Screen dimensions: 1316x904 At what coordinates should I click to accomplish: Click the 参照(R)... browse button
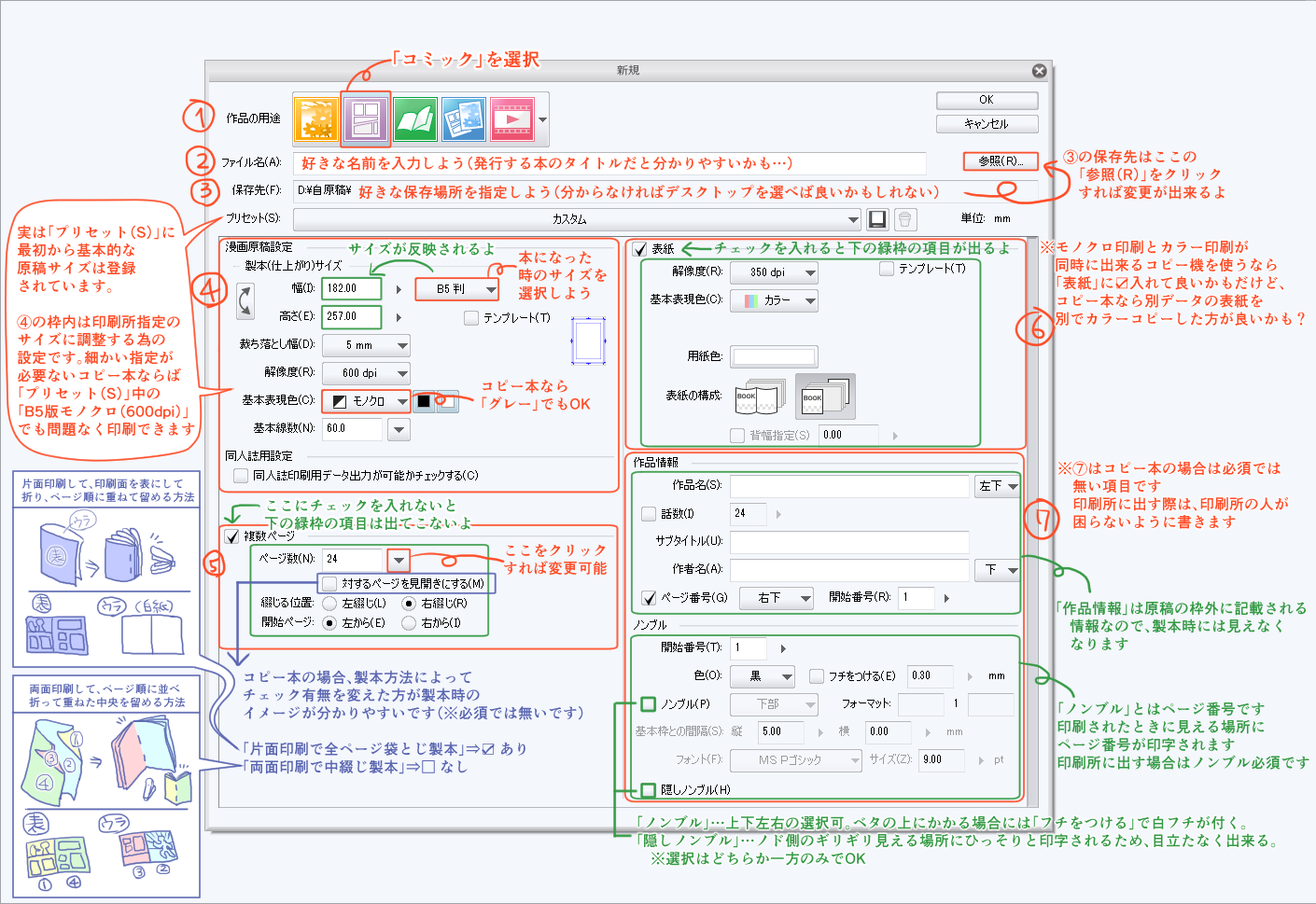[1001, 161]
